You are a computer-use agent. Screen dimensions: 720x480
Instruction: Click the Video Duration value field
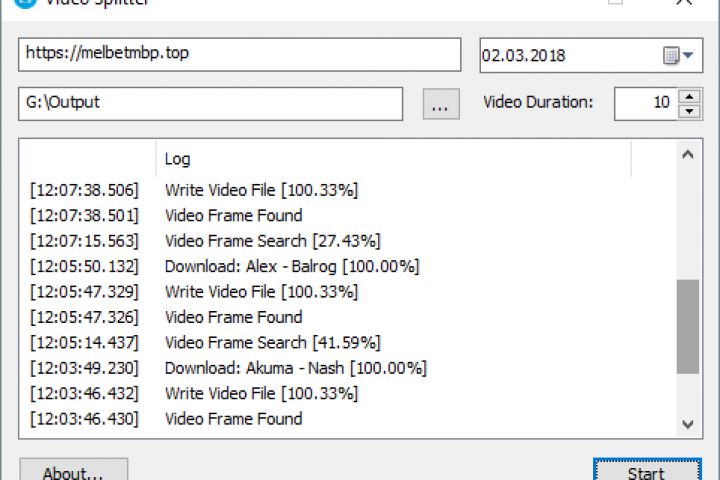[645, 103]
